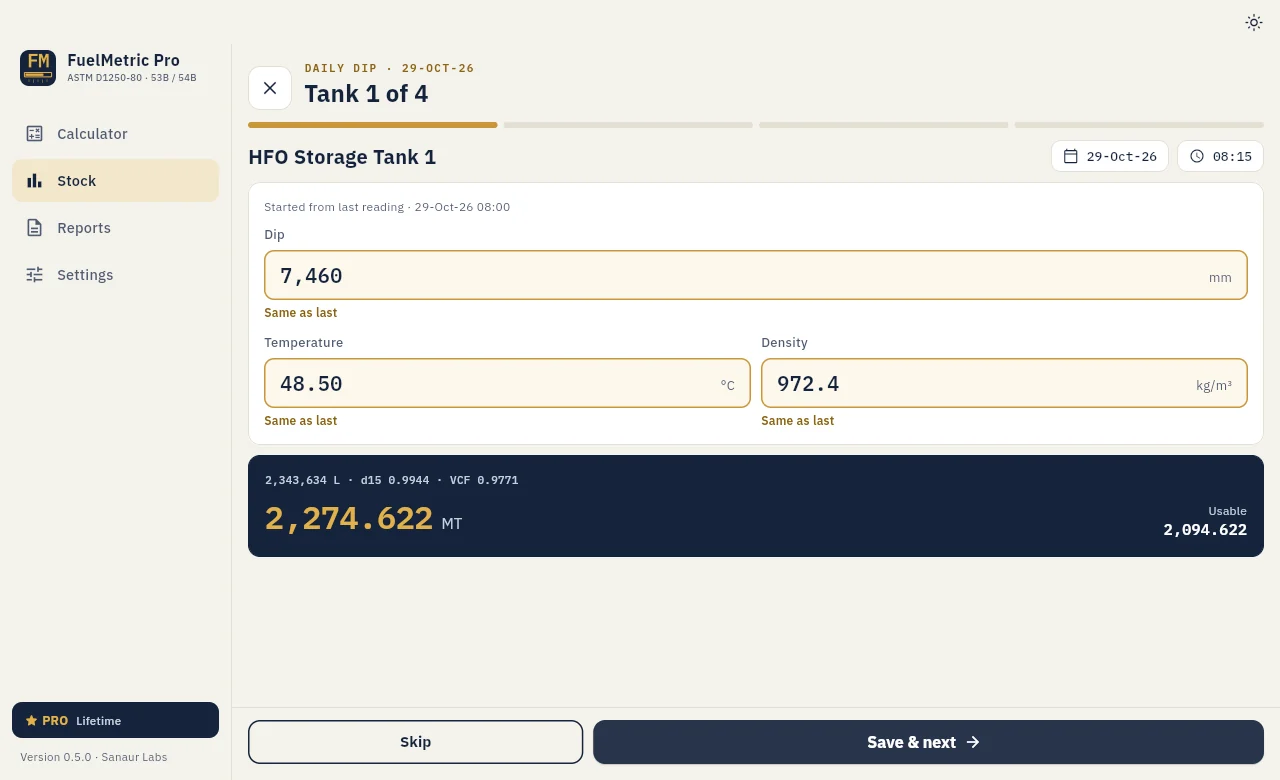Image resolution: width=1280 pixels, height=780 pixels.
Task: Click 'Same as last' under Dip
Action: click(x=300, y=313)
